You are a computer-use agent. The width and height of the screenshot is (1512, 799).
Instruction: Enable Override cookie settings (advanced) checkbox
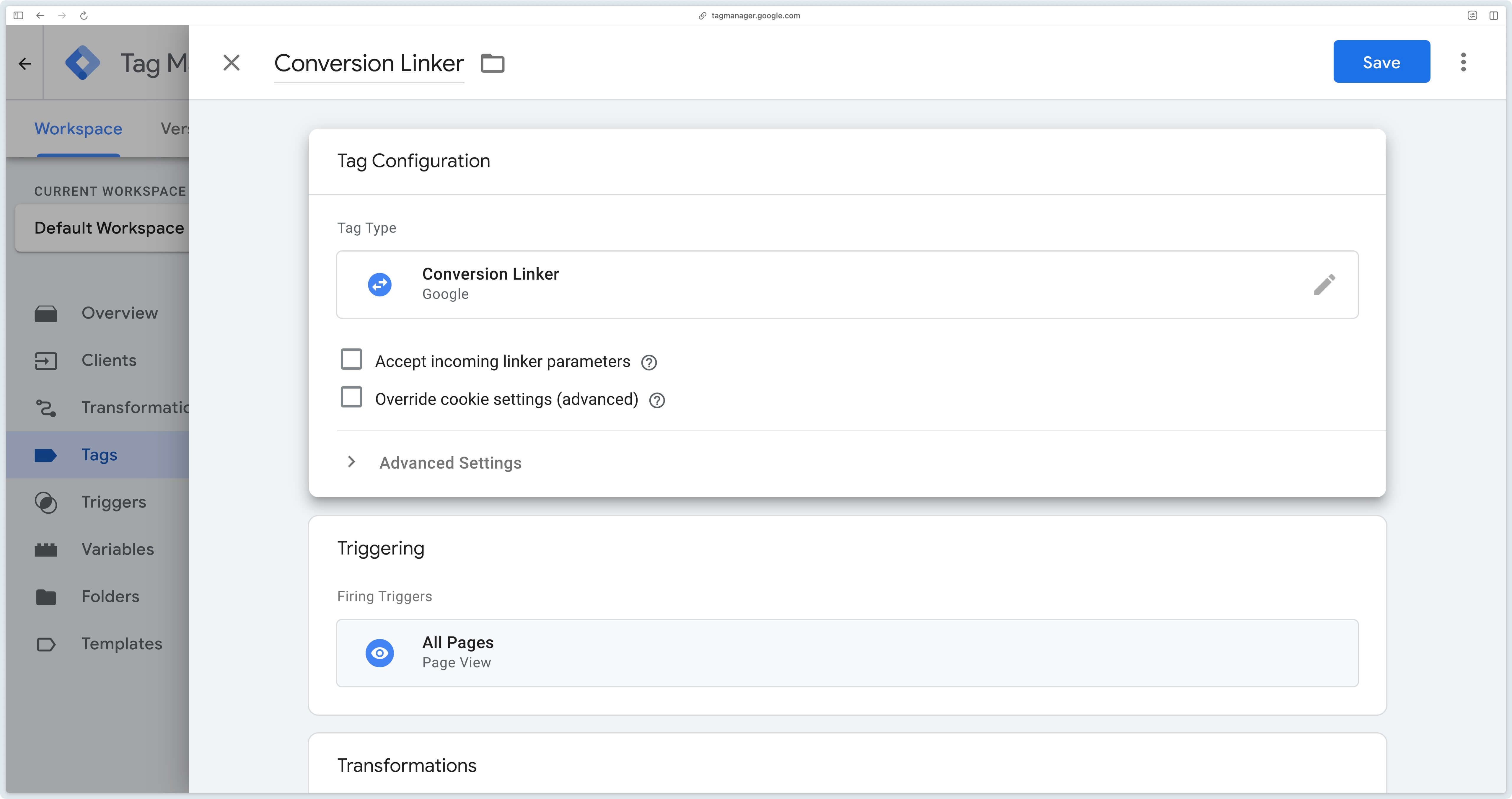351,397
